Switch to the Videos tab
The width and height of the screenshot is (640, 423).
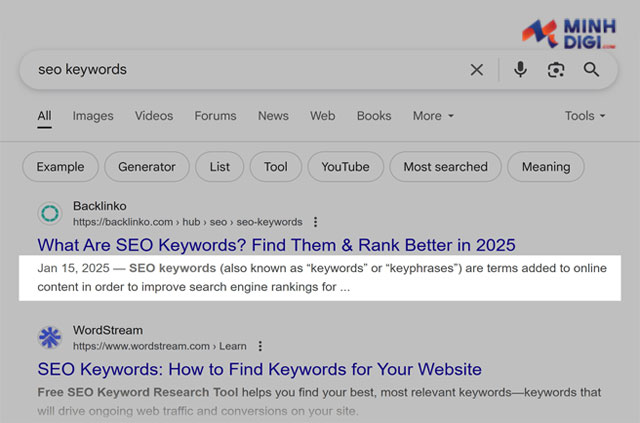(154, 116)
